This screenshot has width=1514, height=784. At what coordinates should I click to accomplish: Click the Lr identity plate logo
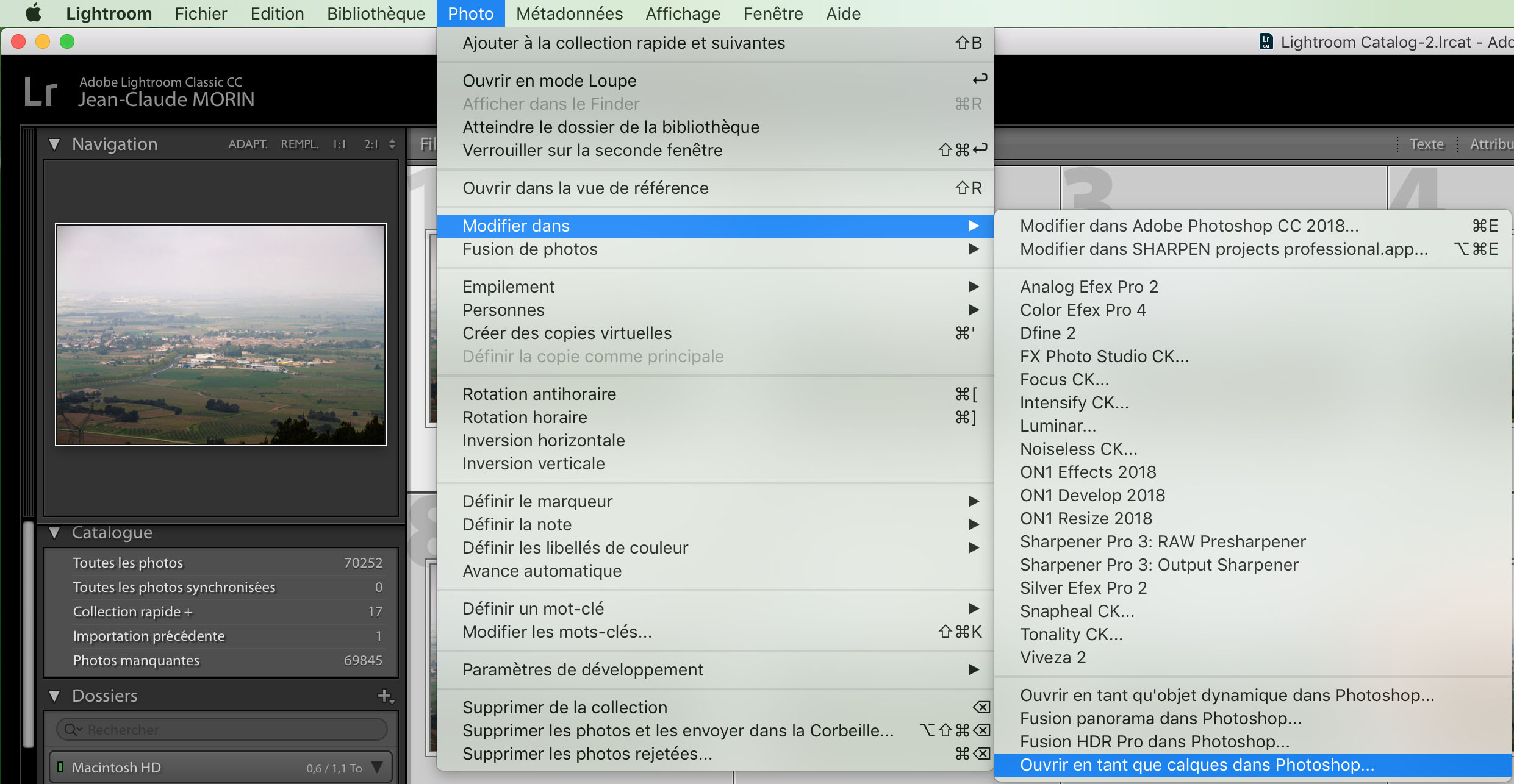[40, 92]
